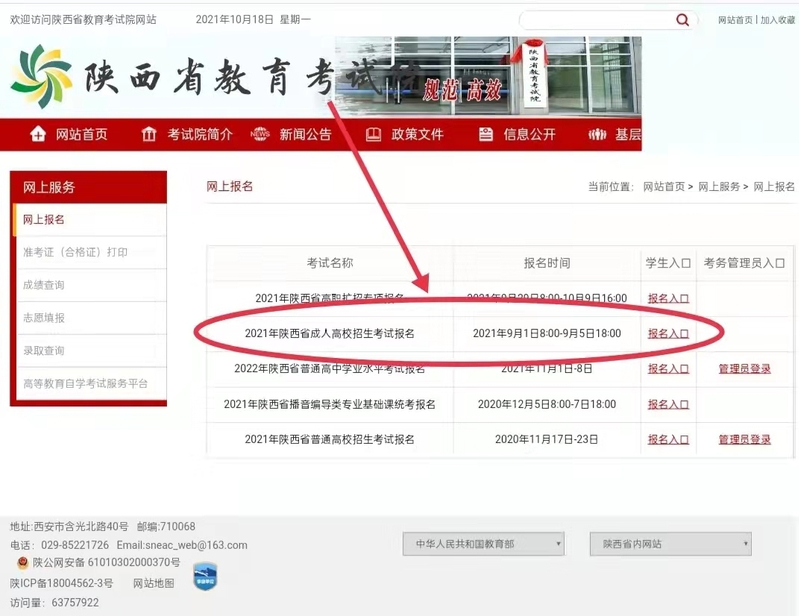Select 成绩查询 in the left sidebar
799x616 pixels.
click(x=44, y=285)
